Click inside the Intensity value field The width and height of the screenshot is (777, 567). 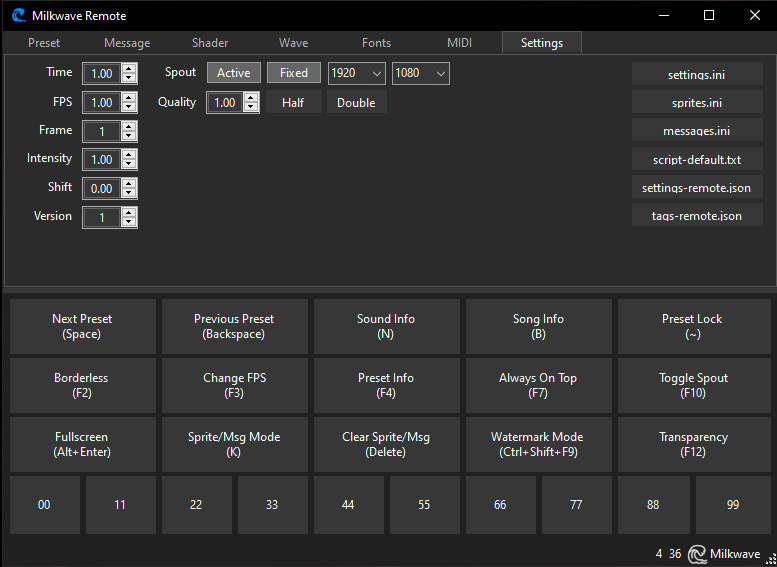(102, 160)
